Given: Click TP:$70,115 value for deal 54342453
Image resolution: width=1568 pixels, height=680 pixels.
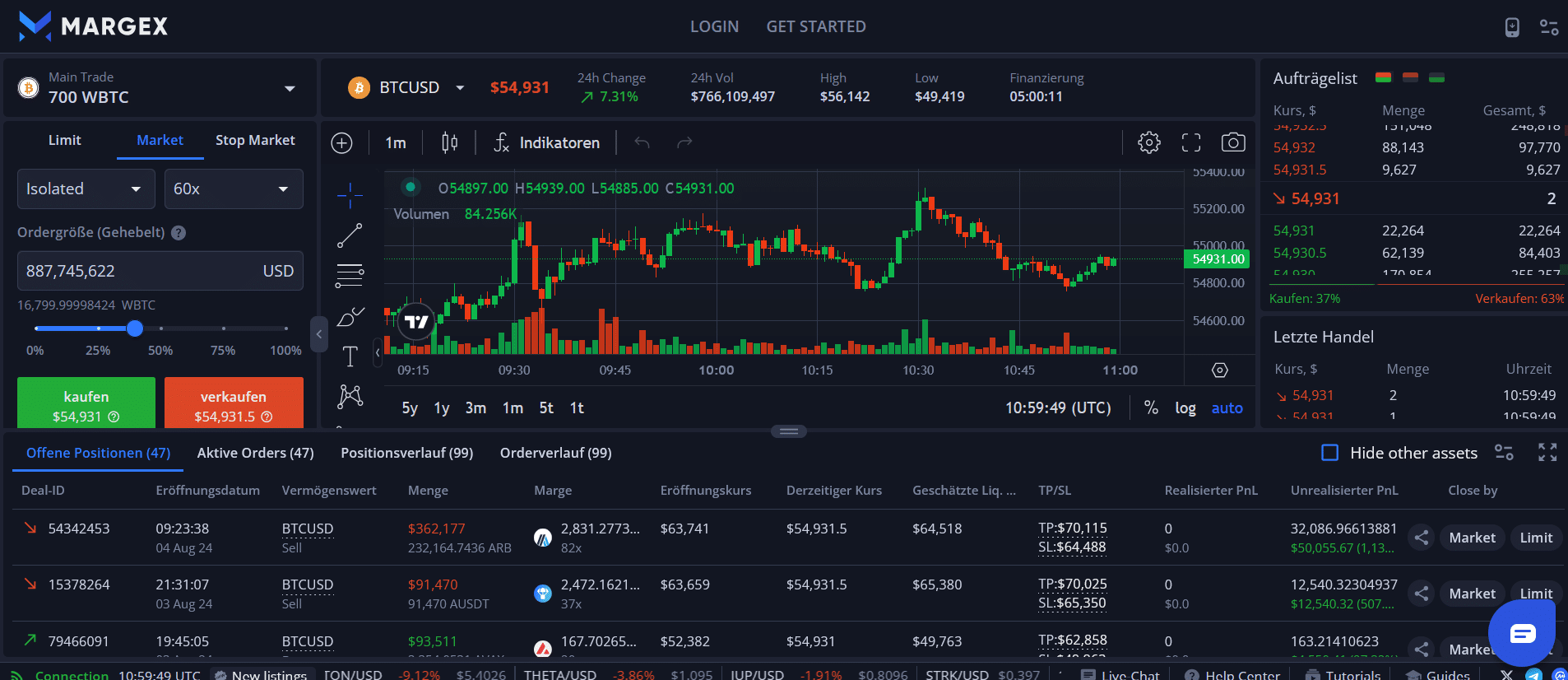Looking at the screenshot, I should pos(1072,529).
